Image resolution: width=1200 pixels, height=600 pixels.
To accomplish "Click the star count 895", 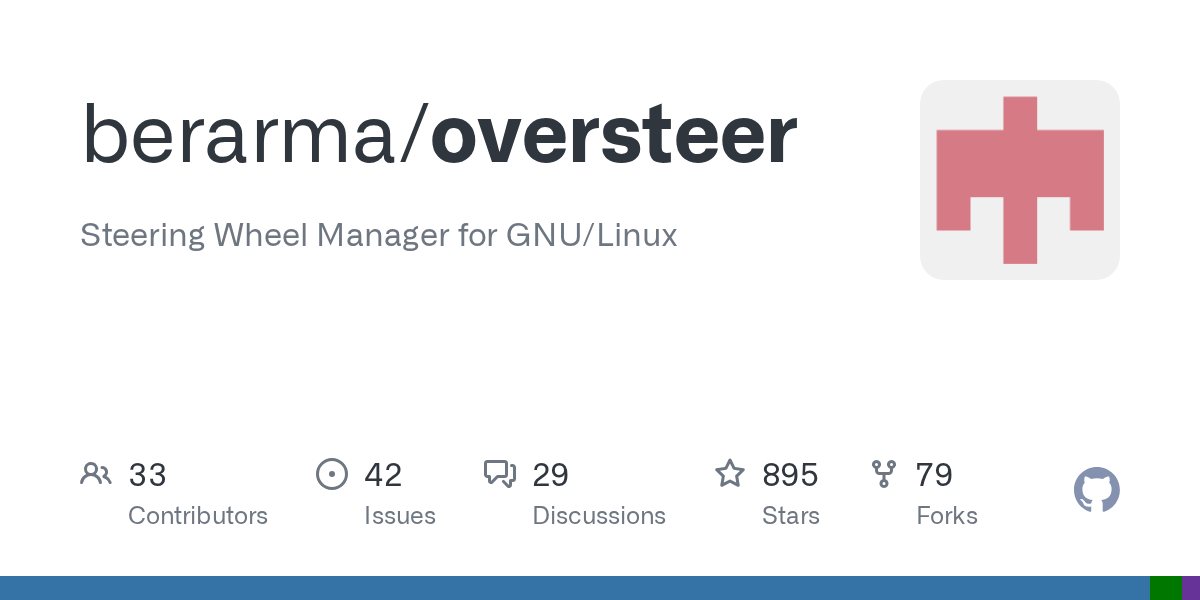I will point(790,475).
